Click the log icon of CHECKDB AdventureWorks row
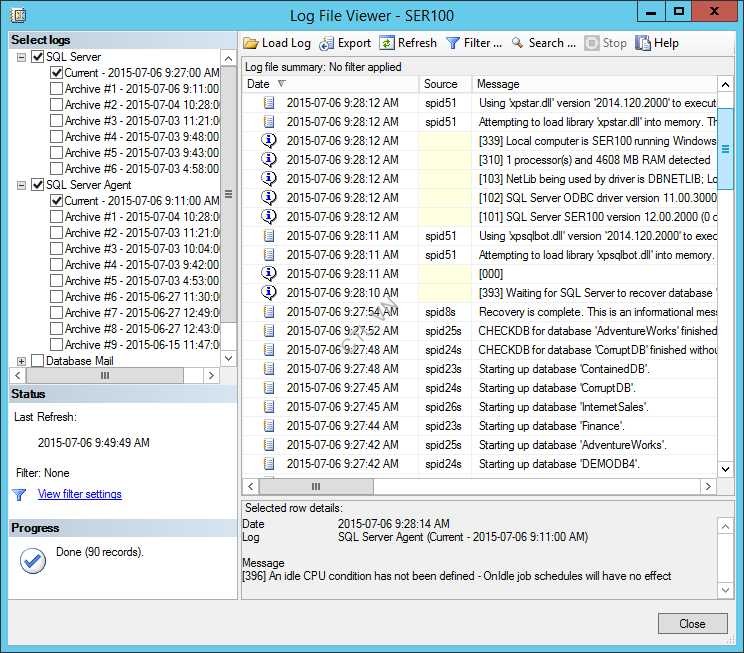Screen dimensions: 744x653 (x=269, y=330)
